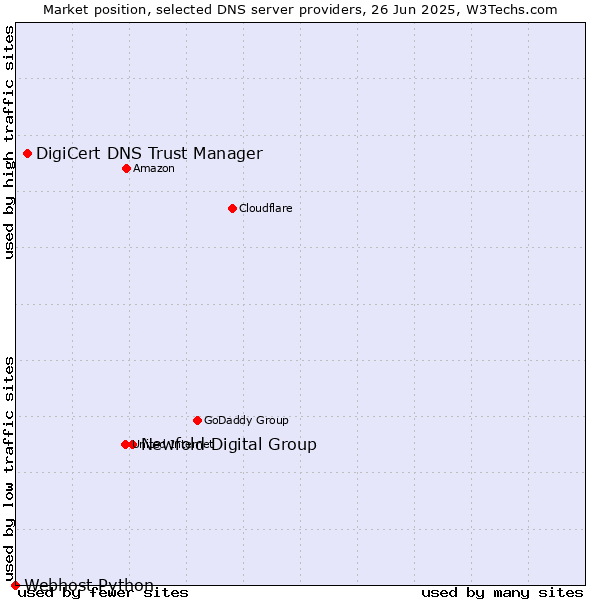The width and height of the screenshot is (600, 600).
Task: Click the Cloudflare data point
Action: coord(232,209)
